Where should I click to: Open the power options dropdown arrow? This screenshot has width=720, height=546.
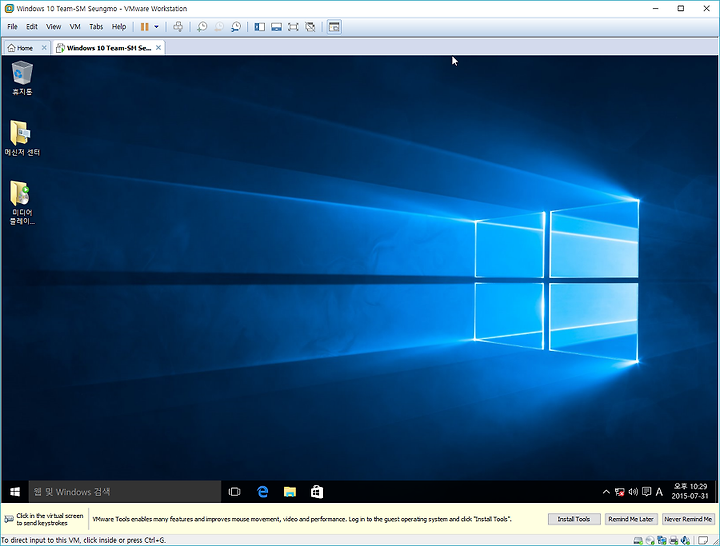pos(157,27)
